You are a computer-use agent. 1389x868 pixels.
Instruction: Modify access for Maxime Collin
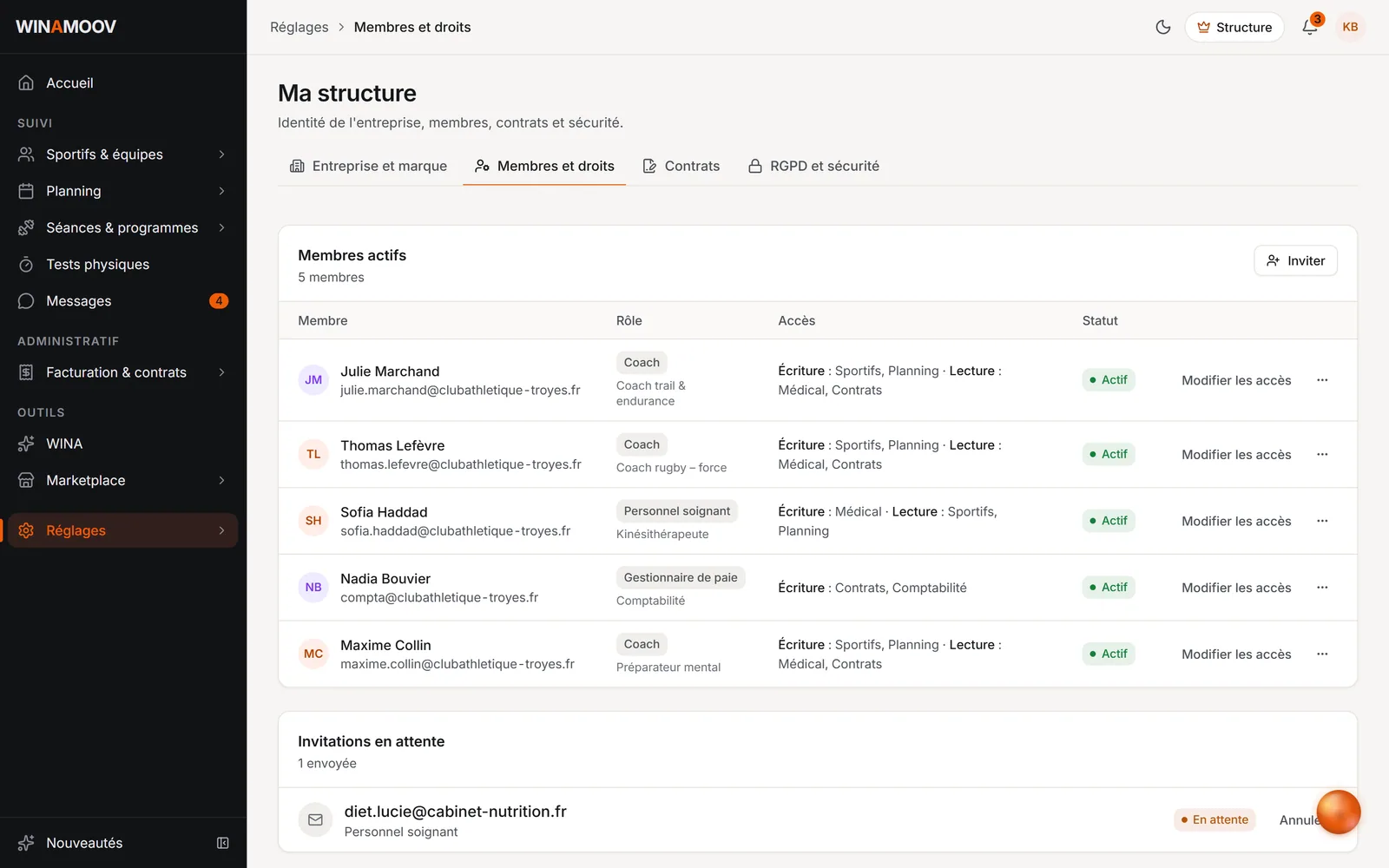[1236, 654]
